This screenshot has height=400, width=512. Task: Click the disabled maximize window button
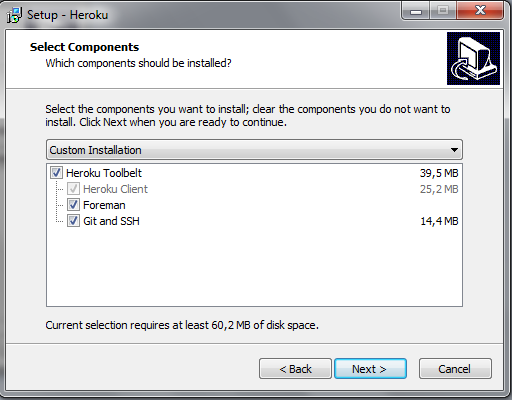[x=443, y=11]
